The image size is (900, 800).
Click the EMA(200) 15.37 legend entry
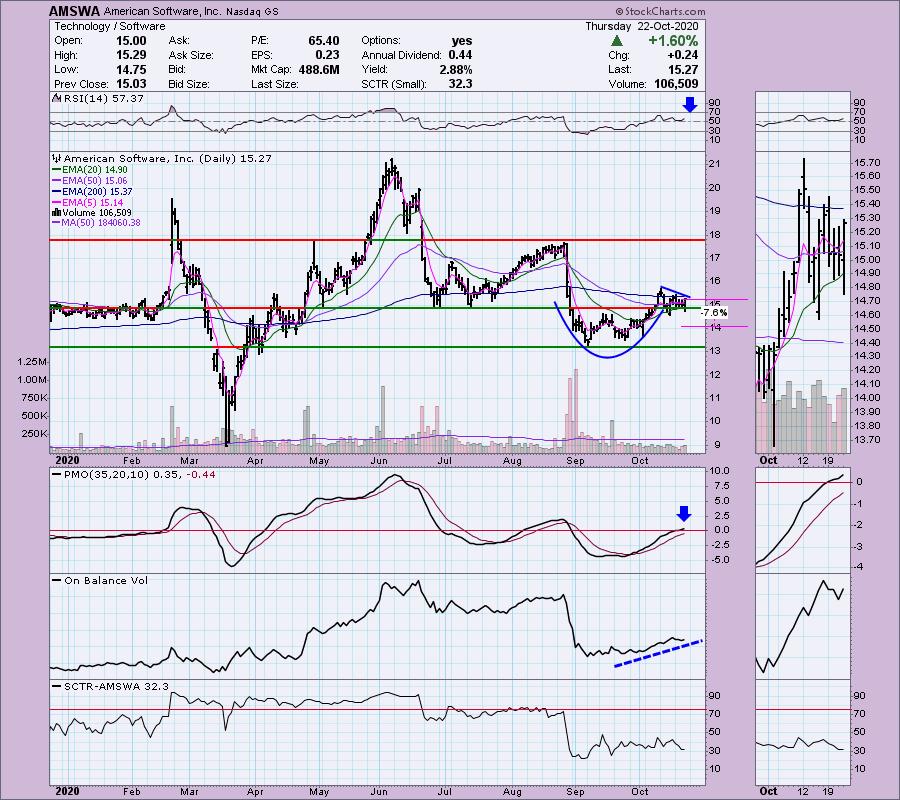101,191
